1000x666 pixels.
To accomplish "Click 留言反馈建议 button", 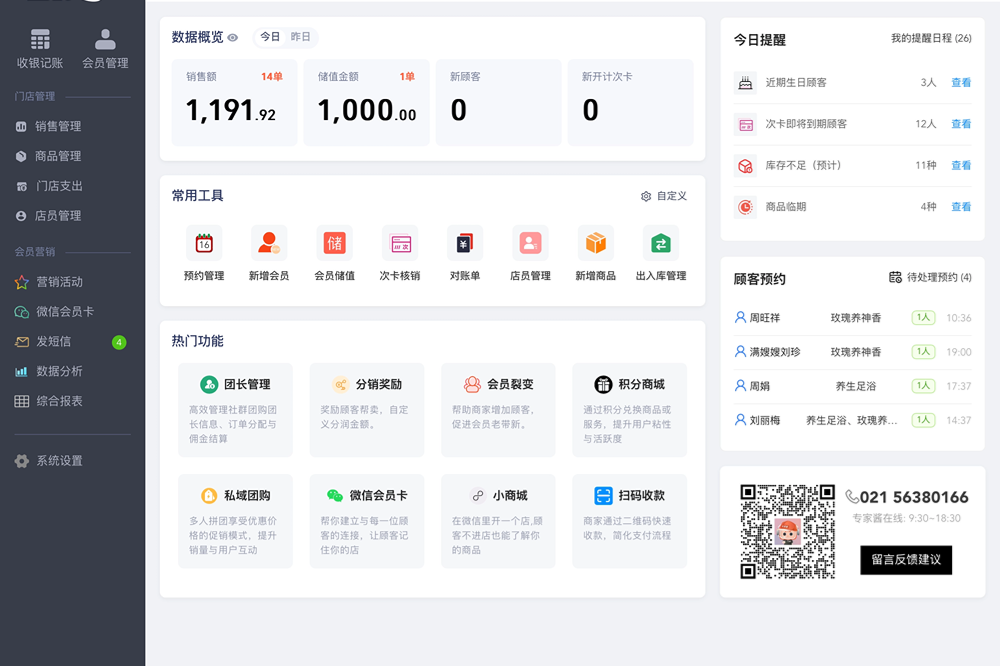I will 906,560.
